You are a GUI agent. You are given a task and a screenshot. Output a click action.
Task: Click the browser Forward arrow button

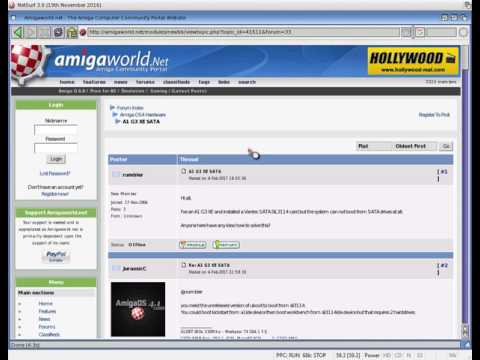[31, 32]
